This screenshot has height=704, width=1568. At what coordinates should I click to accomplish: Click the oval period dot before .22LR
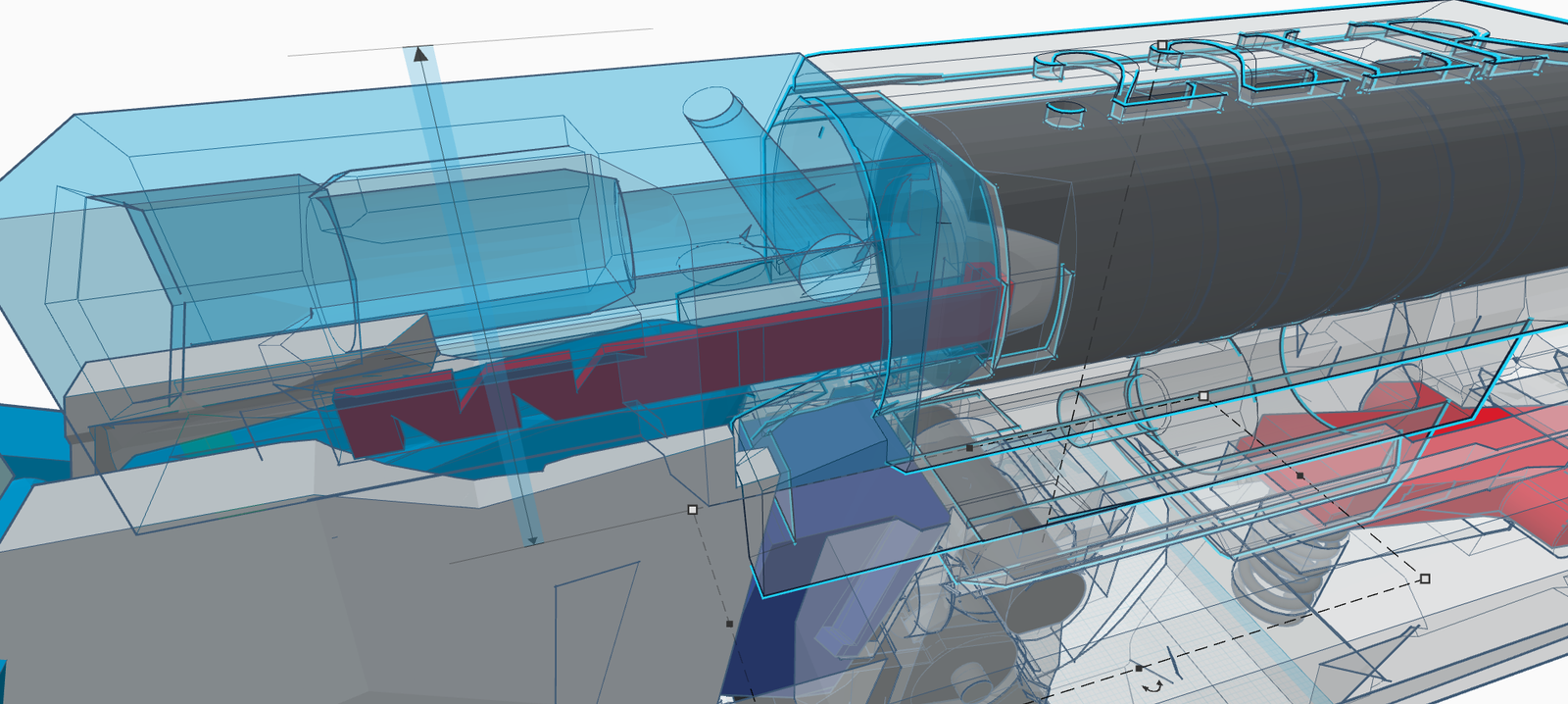click(x=1063, y=114)
